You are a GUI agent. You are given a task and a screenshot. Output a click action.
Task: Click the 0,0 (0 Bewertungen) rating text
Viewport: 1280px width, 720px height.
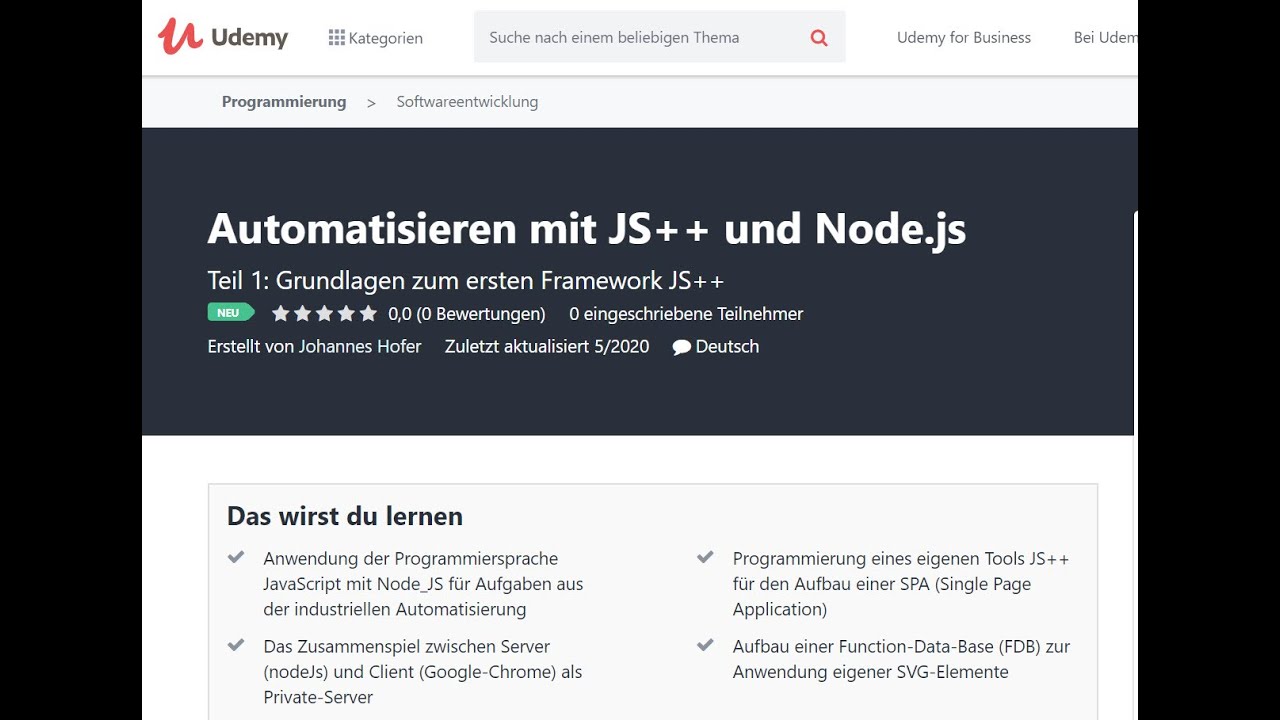(x=467, y=314)
